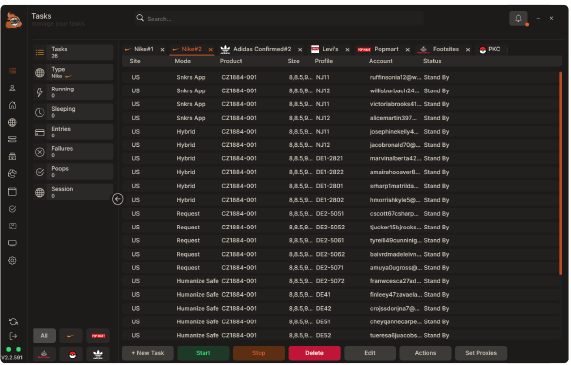Go to the home icon in sidebar
The image size is (571, 365).
[12, 105]
